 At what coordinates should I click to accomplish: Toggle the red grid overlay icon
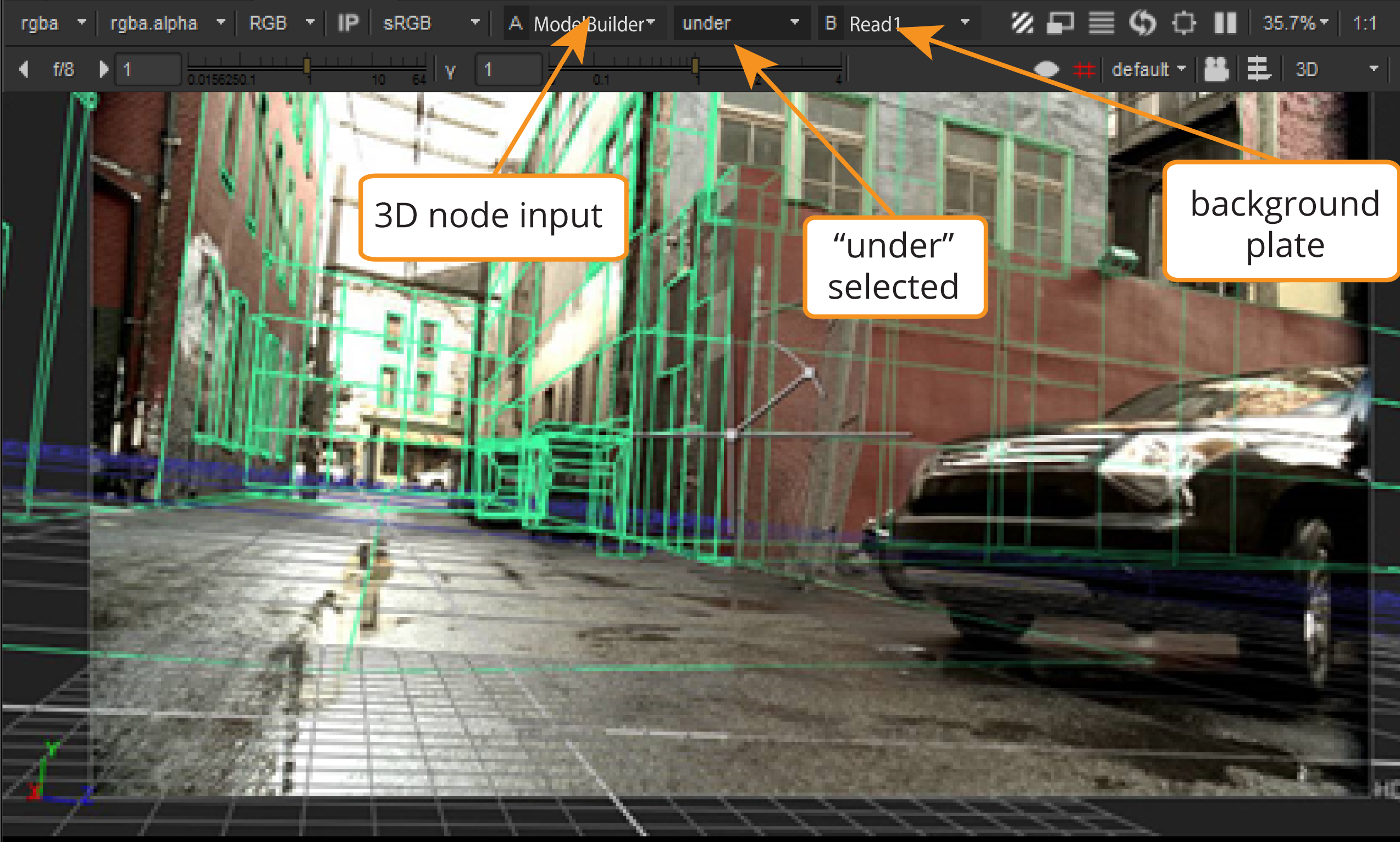(1083, 70)
